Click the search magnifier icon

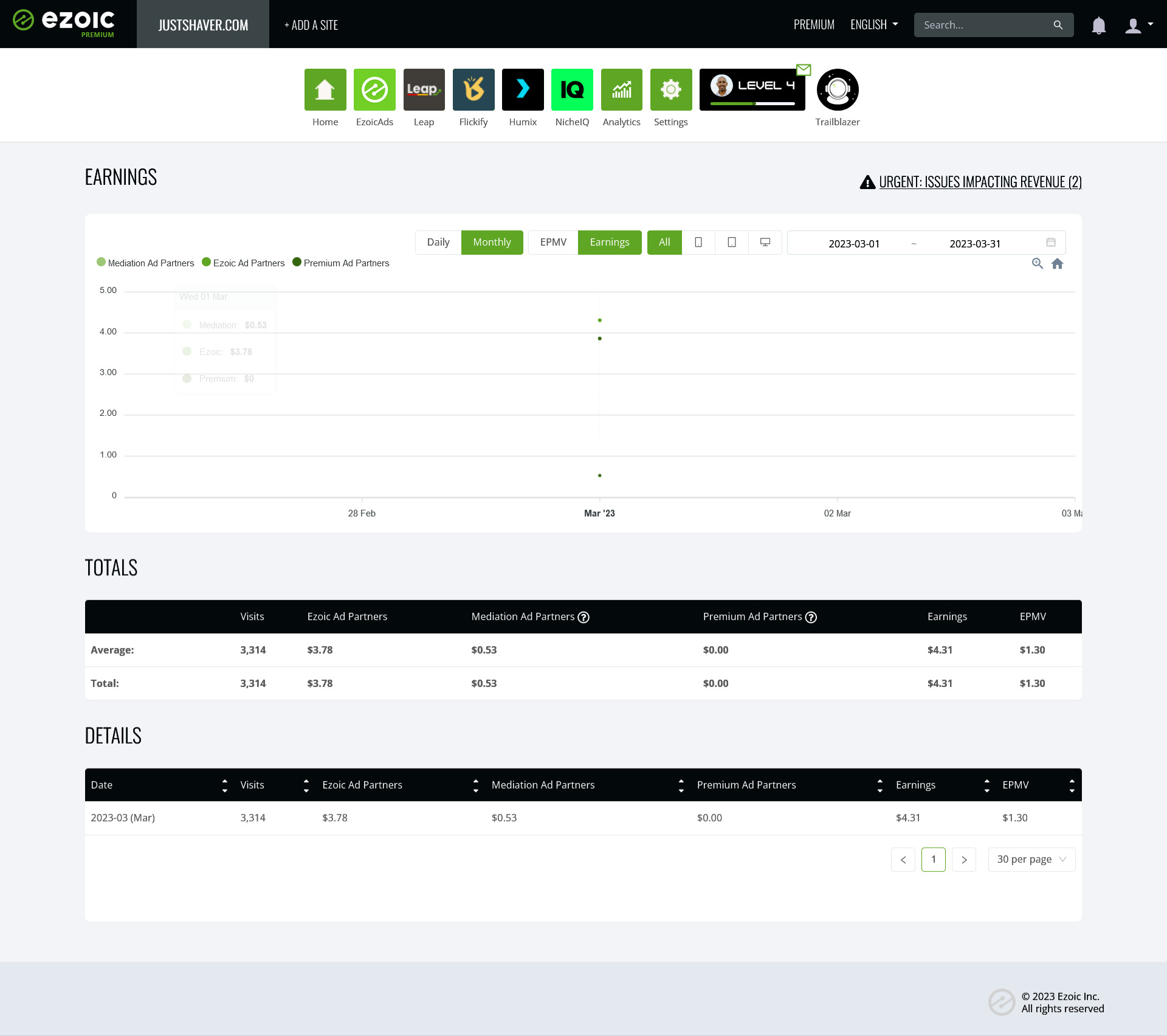tap(1058, 25)
